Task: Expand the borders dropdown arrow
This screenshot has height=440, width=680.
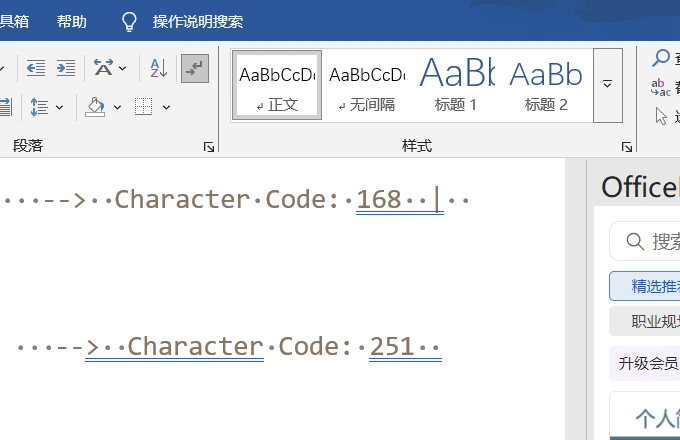Action: point(167,107)
